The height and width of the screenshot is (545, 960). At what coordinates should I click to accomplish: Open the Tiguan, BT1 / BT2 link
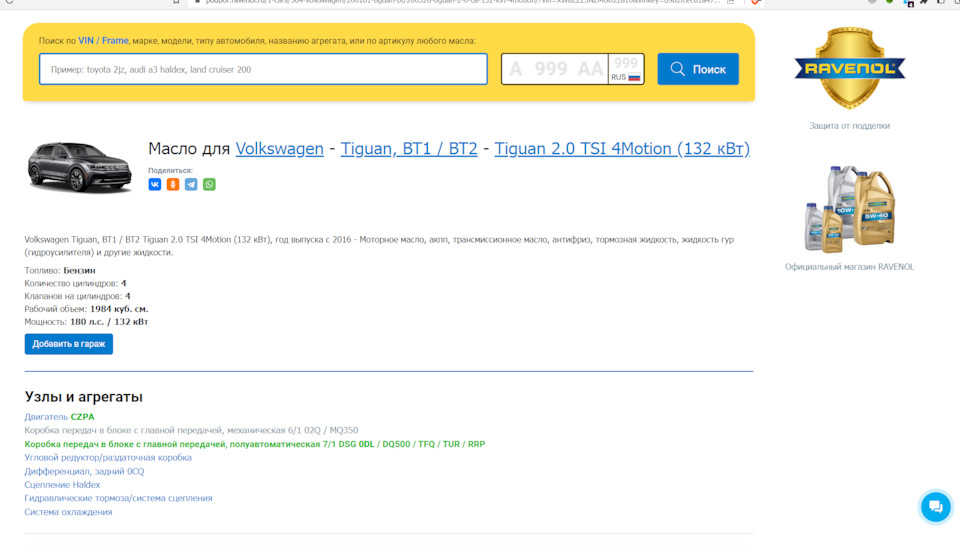[x=409, y=149]
